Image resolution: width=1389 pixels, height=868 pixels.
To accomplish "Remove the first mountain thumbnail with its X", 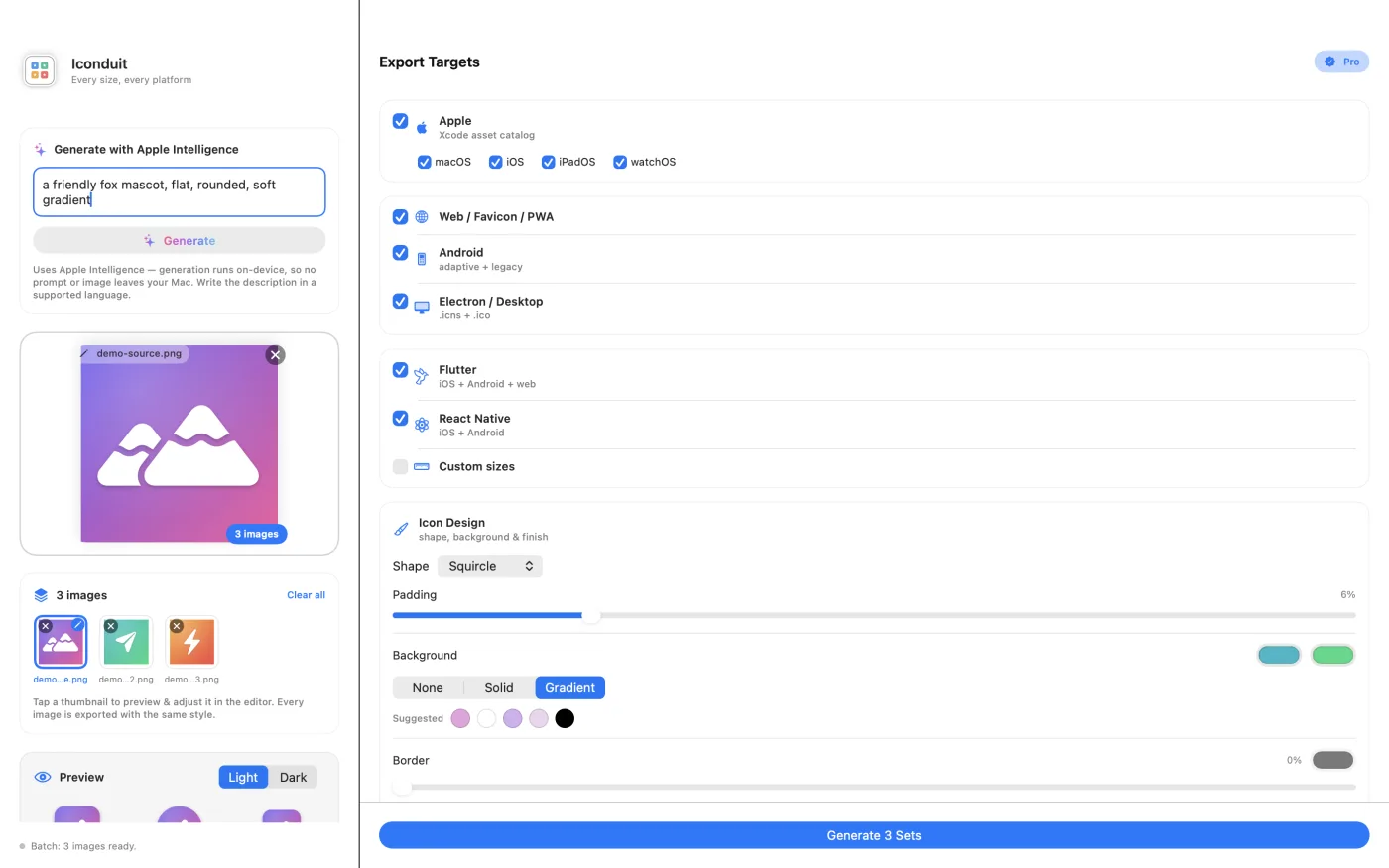I will (45, 626).
